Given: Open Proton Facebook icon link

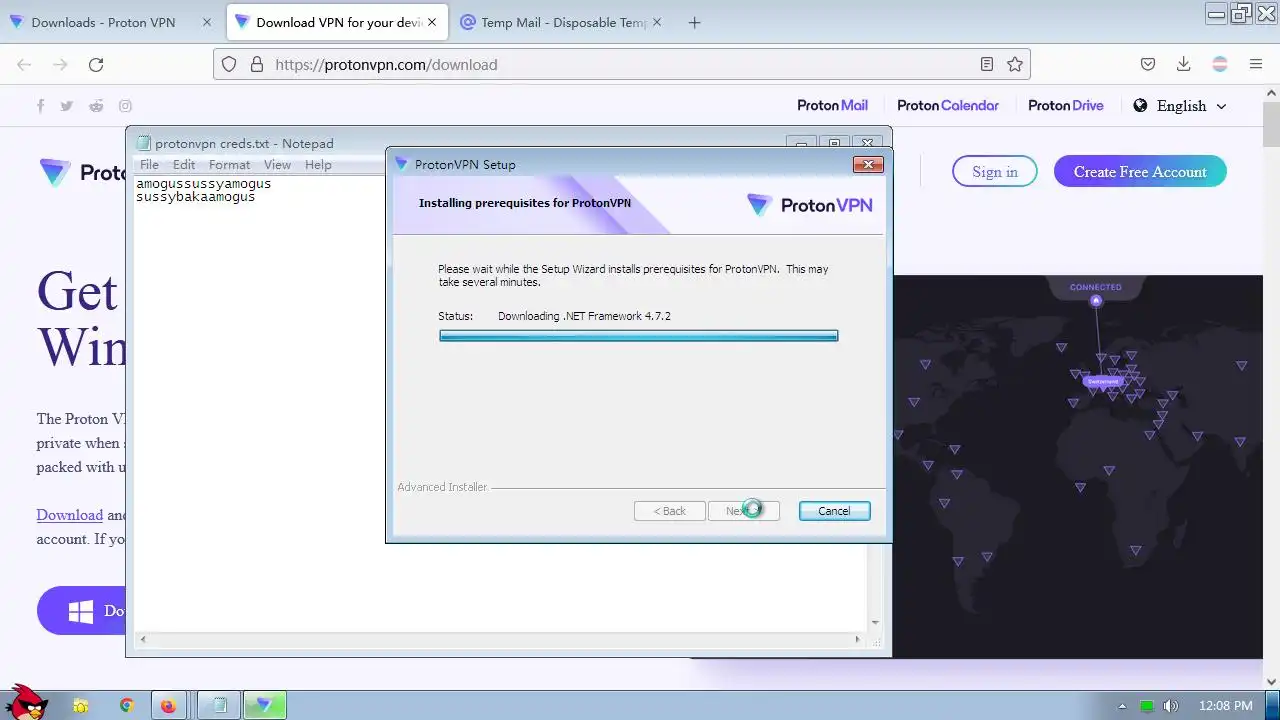Looking at the screenshot, I should tap(41, 106).
